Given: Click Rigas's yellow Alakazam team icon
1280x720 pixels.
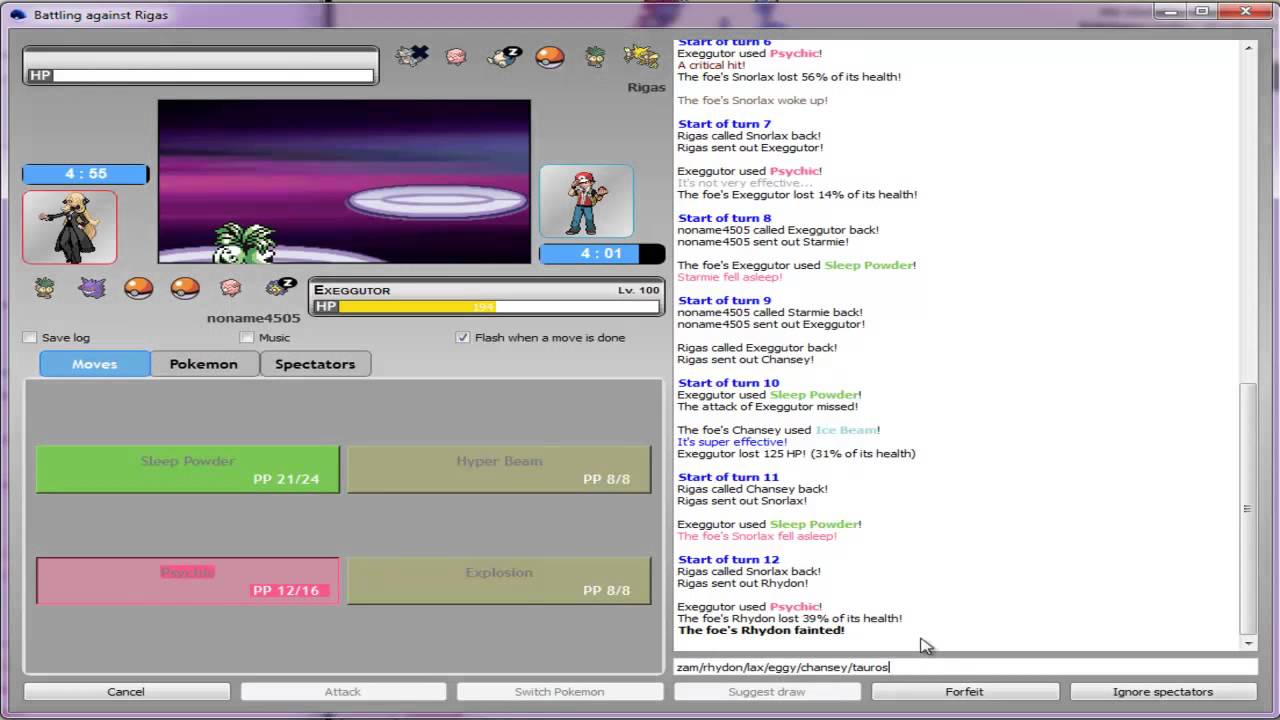Looking at the screenshot, I should 640,56.
